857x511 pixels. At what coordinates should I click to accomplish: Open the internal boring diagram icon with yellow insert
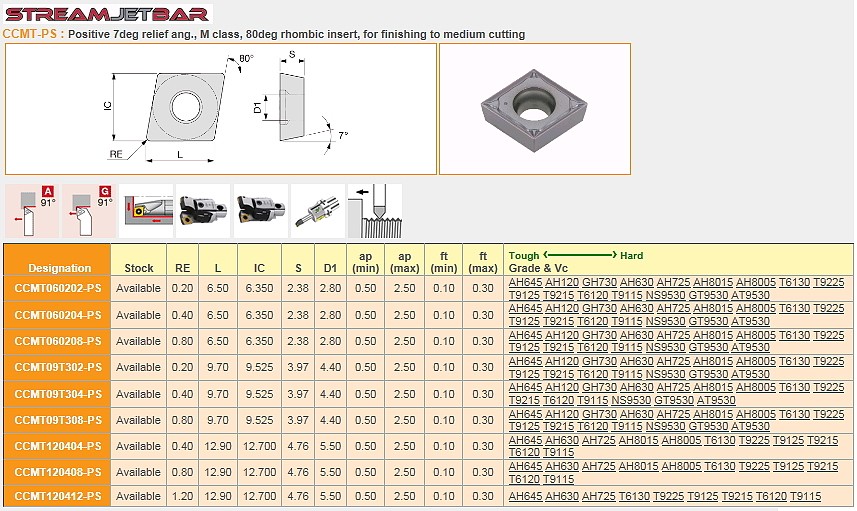(146, 211)
